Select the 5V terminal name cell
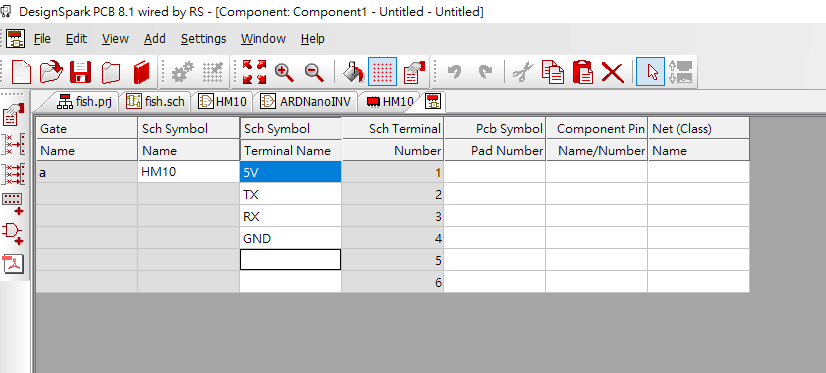Screen dimensions: 826x373 290,172
